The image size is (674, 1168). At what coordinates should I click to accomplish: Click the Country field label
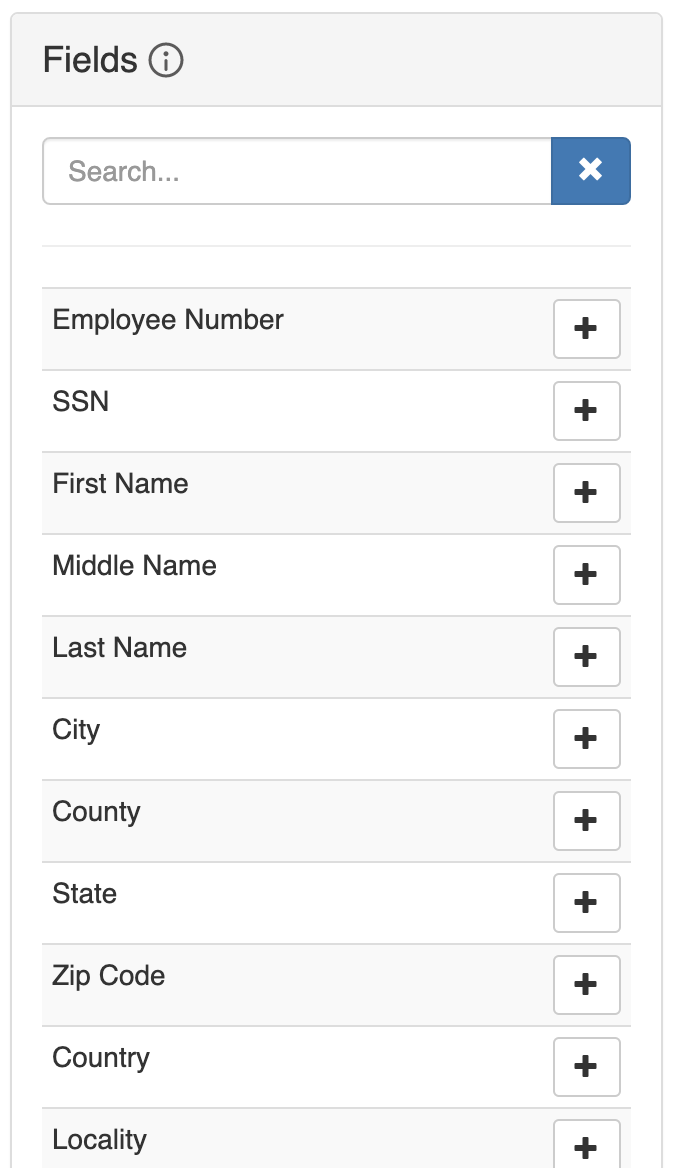(x=100, y=1058)
